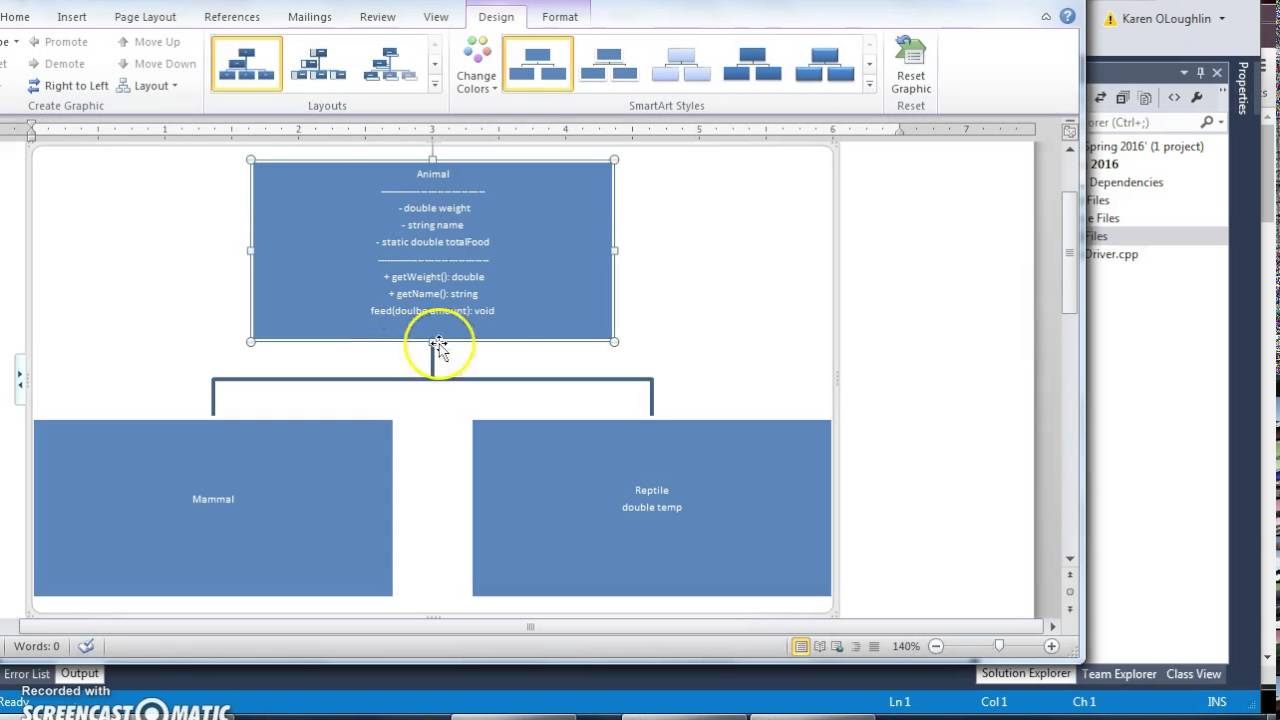Click Sync with Active Document icon in Solution Explorer
The width and height of the screenshot is (1280, 720).
pyautogui.click(x=1101, y=98)
